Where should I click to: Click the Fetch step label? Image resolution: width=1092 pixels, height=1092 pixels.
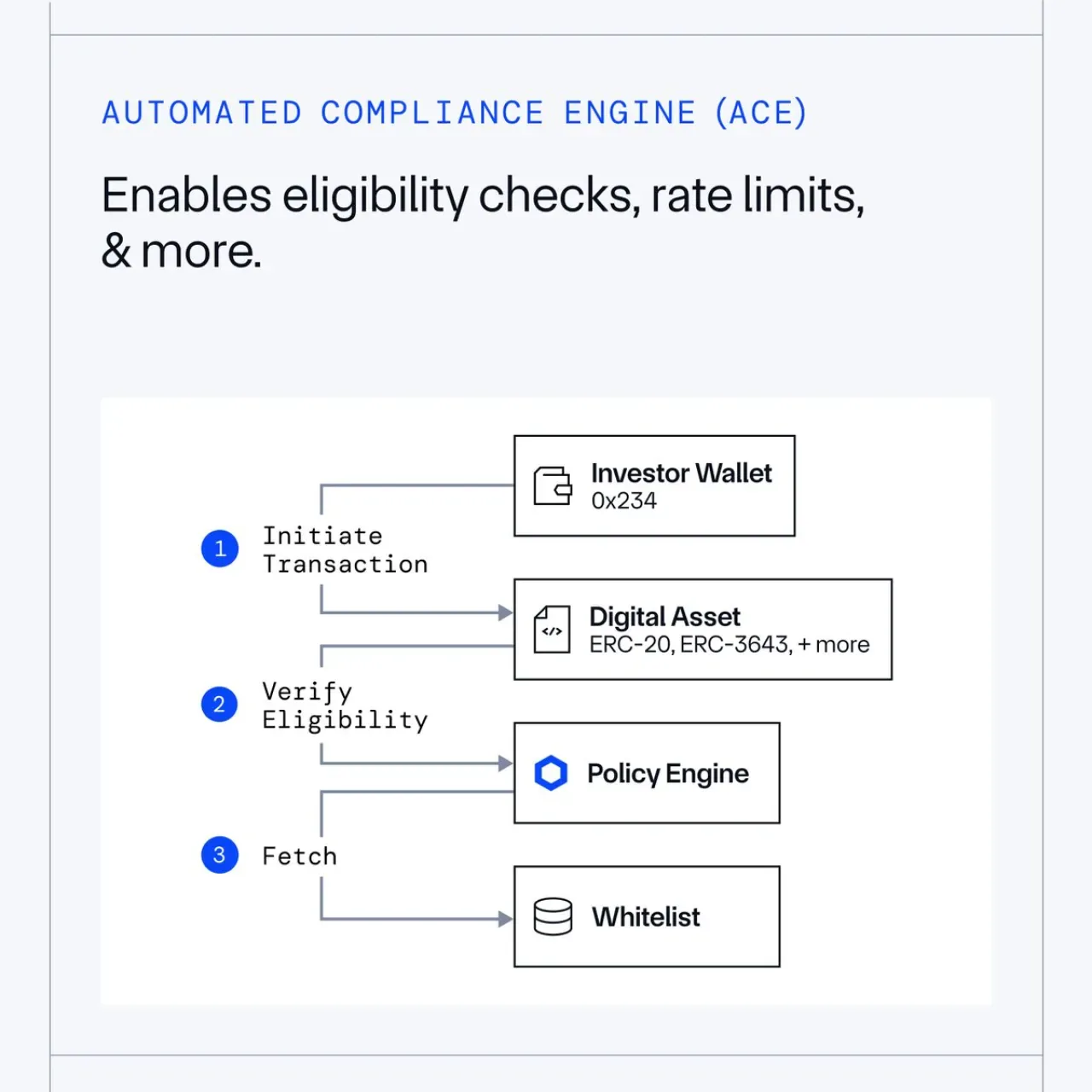click(x=299, y=856)
